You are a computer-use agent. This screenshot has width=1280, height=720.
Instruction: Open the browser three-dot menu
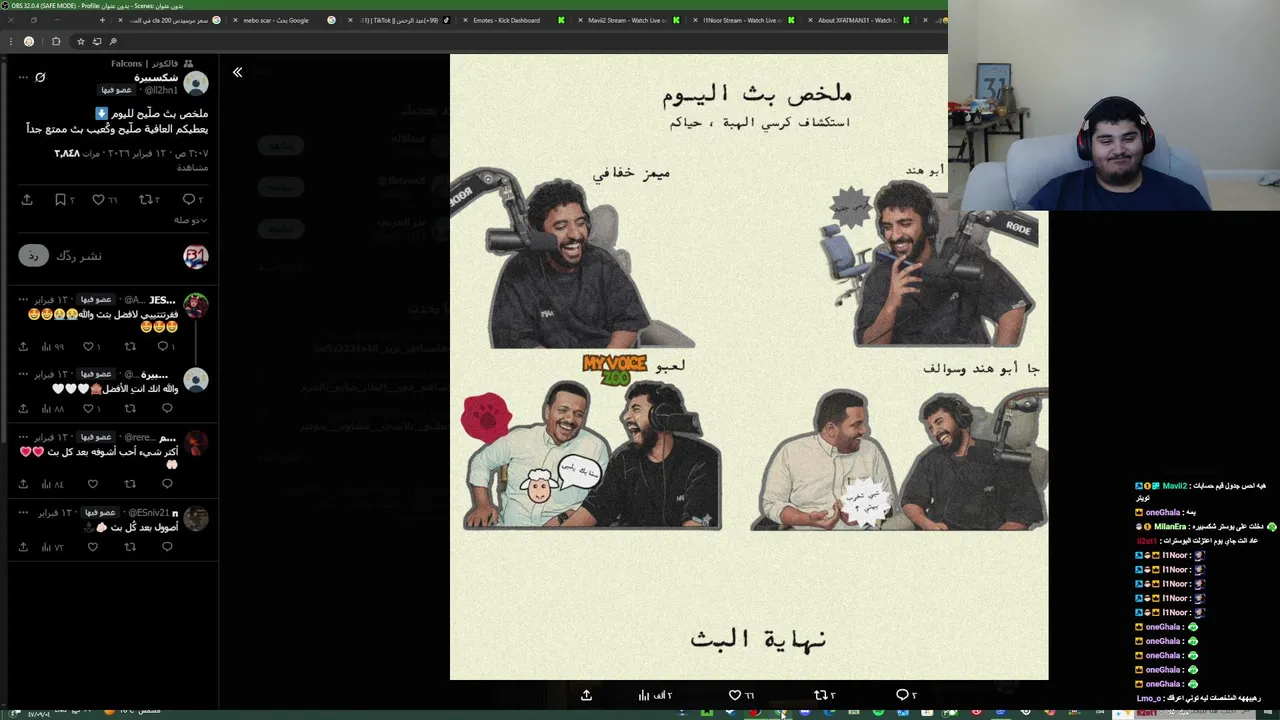point(10,41)
